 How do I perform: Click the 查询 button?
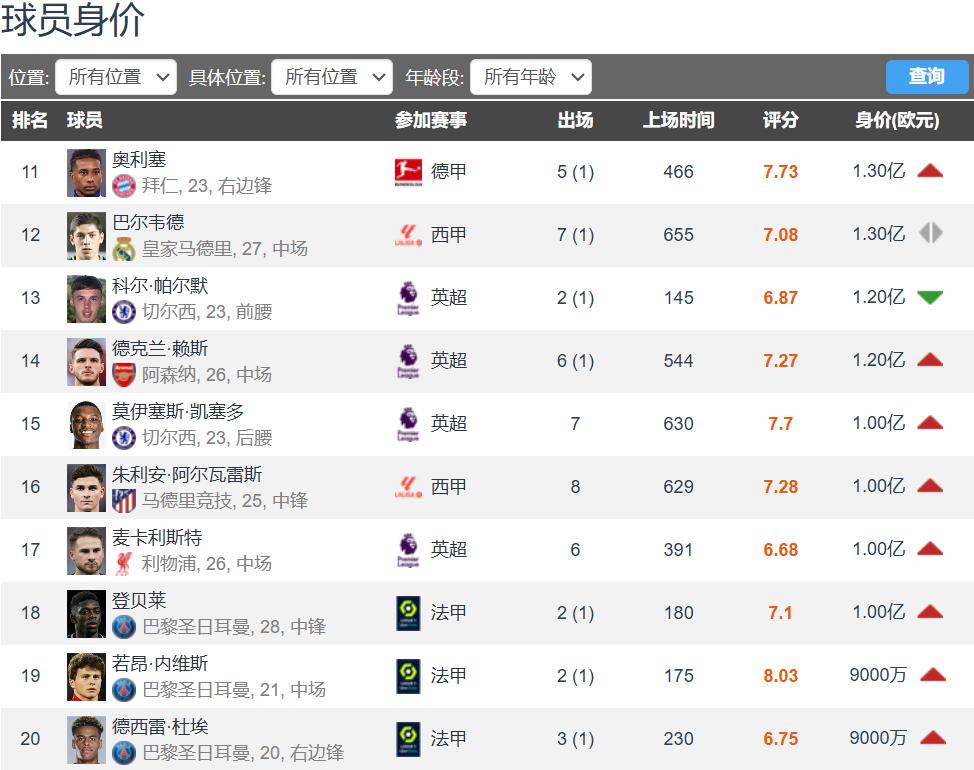927,76
